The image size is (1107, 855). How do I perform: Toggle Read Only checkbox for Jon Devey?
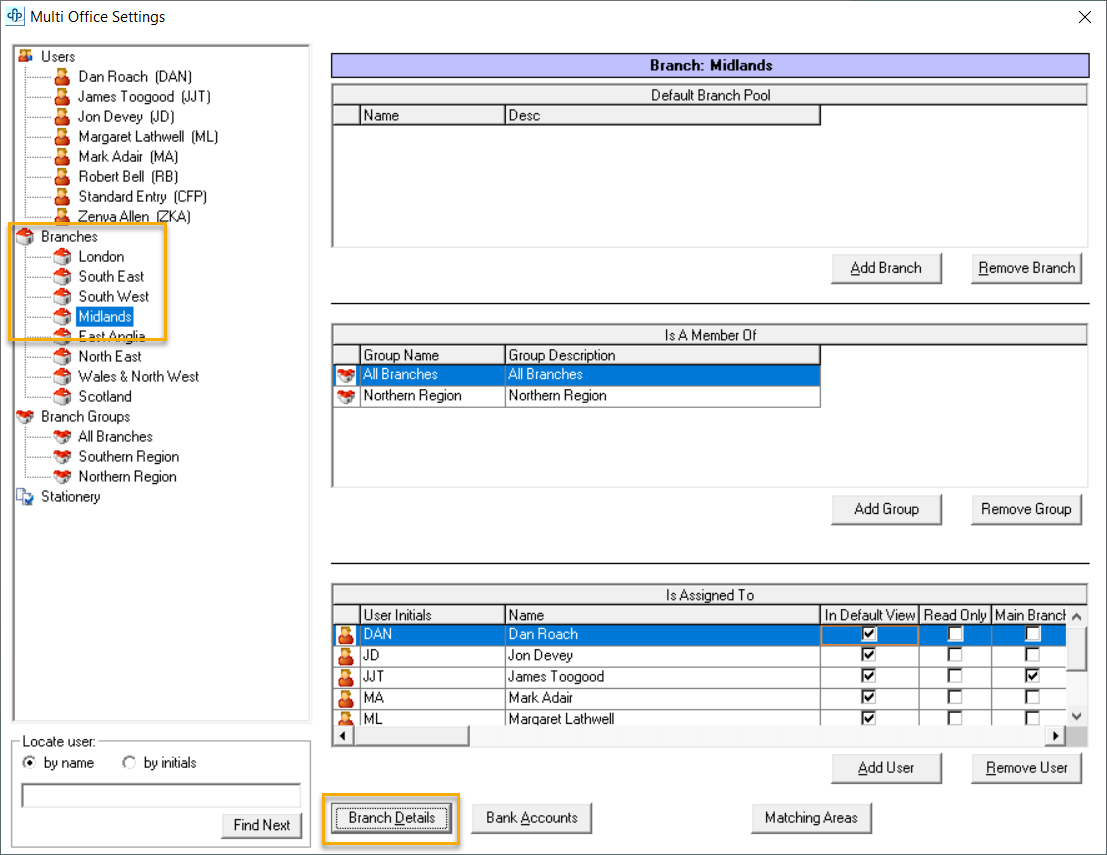(955, 655)
